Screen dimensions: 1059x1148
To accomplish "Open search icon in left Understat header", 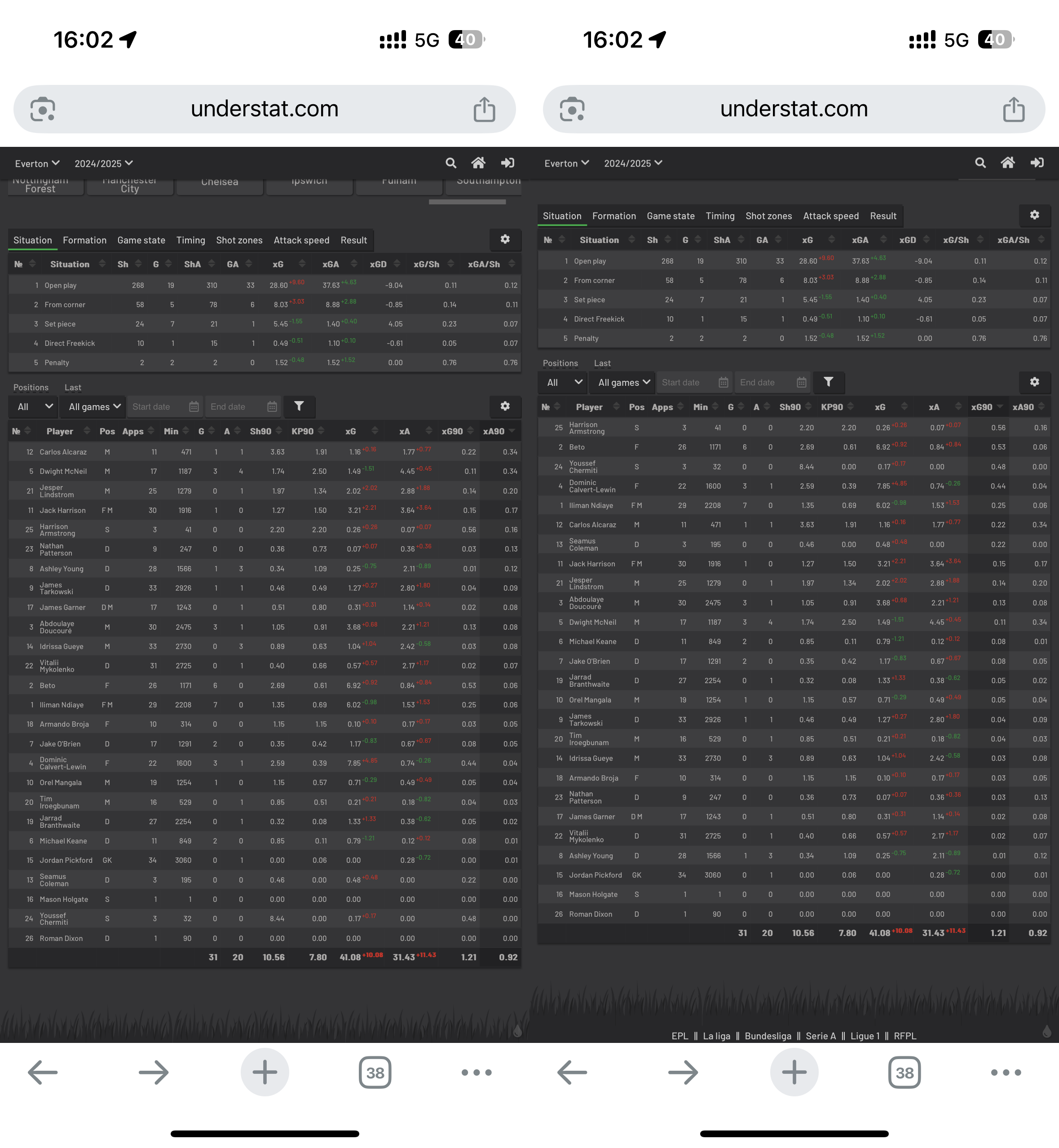I will (x=451, y=163).
